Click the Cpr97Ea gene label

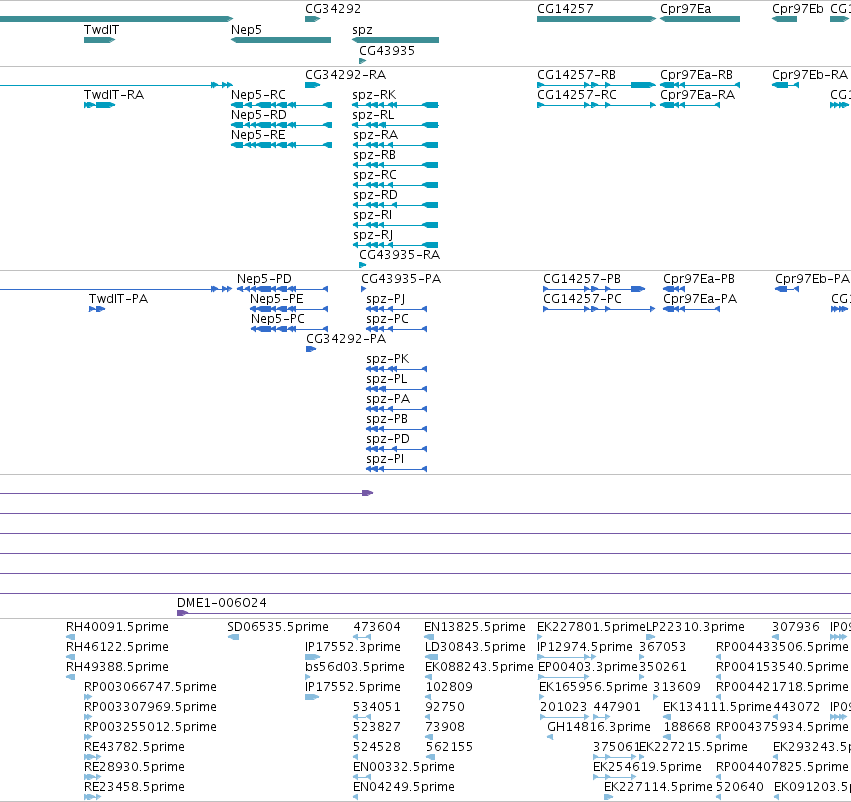[x=685, y=9]
